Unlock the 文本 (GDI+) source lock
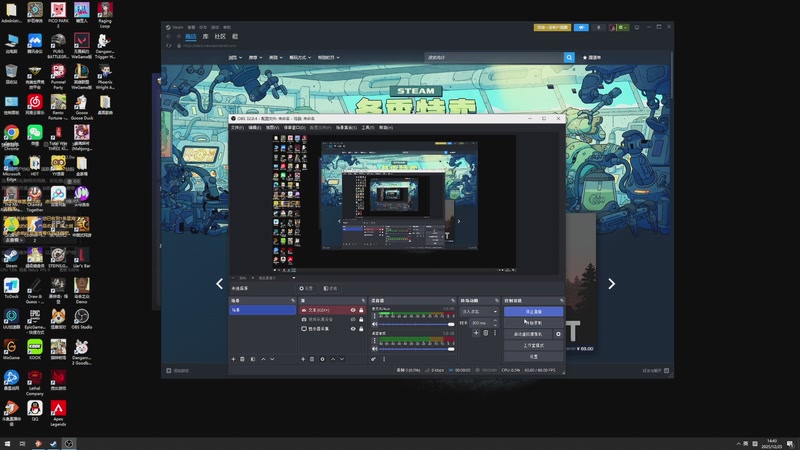The image size is (800, 450). coord(361,310)
